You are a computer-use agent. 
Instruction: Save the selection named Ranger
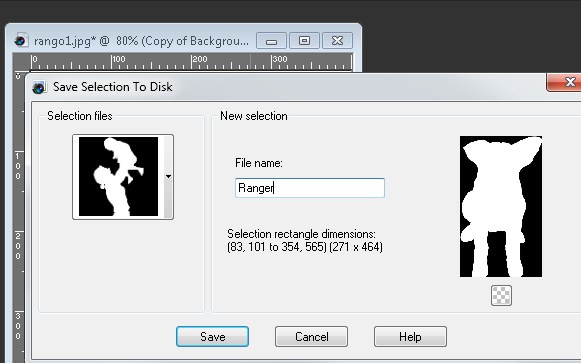click(212, 336)
